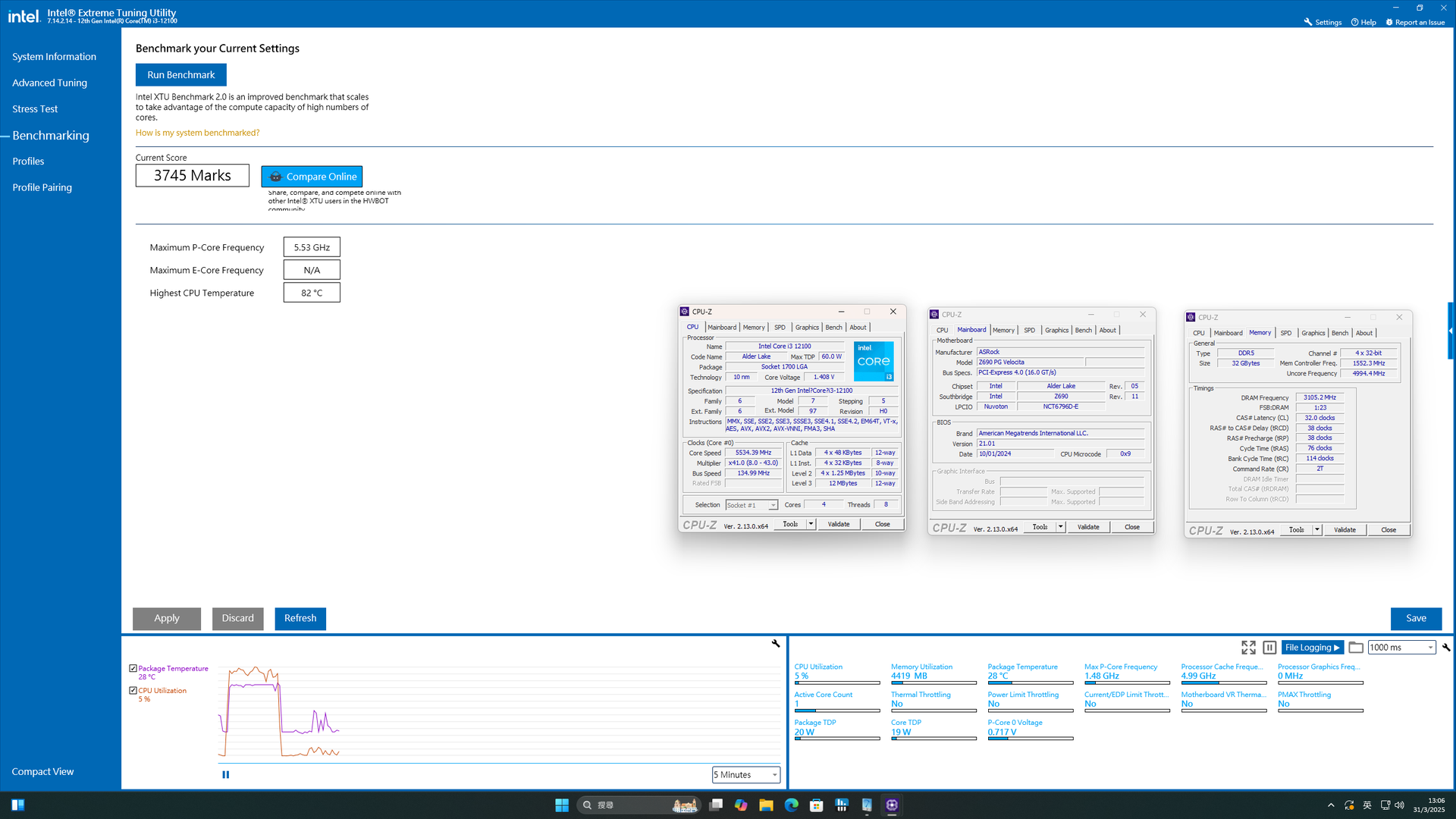This screenshot has height=819, width=1456.
Task: Click Processor Cache Frequency meter bar
Action: (1224, 683)
